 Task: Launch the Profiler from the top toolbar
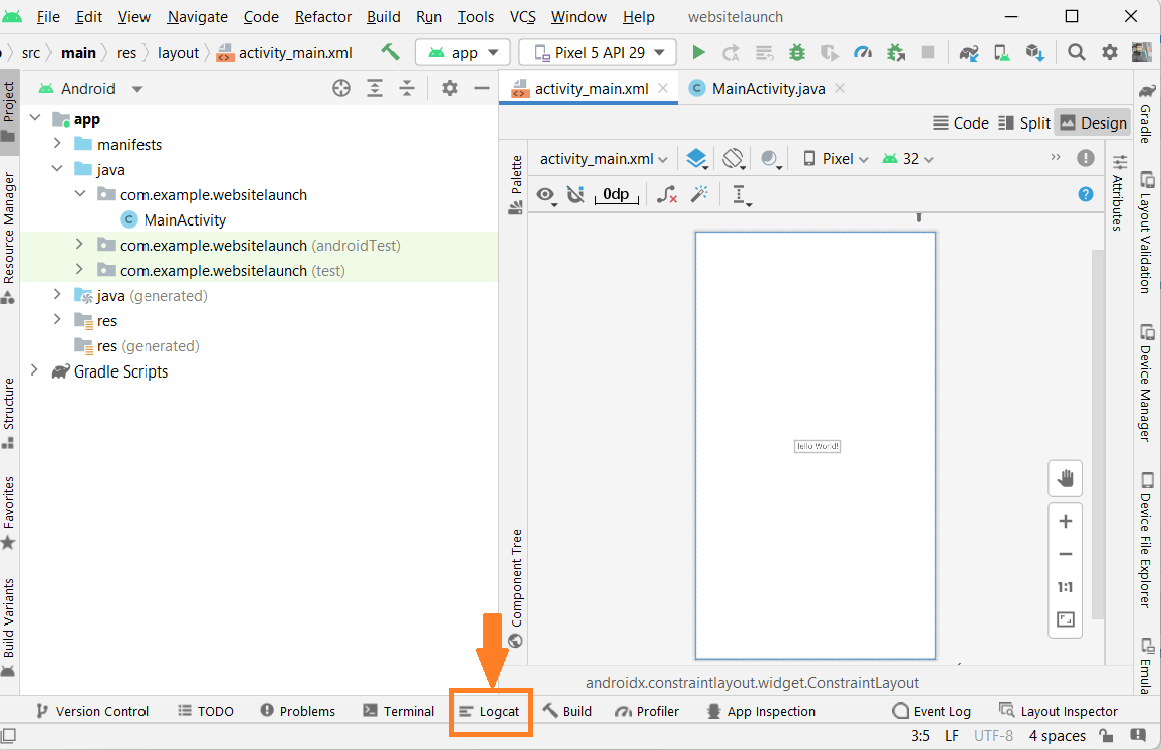pyautogui.click(x=861, y=52)
